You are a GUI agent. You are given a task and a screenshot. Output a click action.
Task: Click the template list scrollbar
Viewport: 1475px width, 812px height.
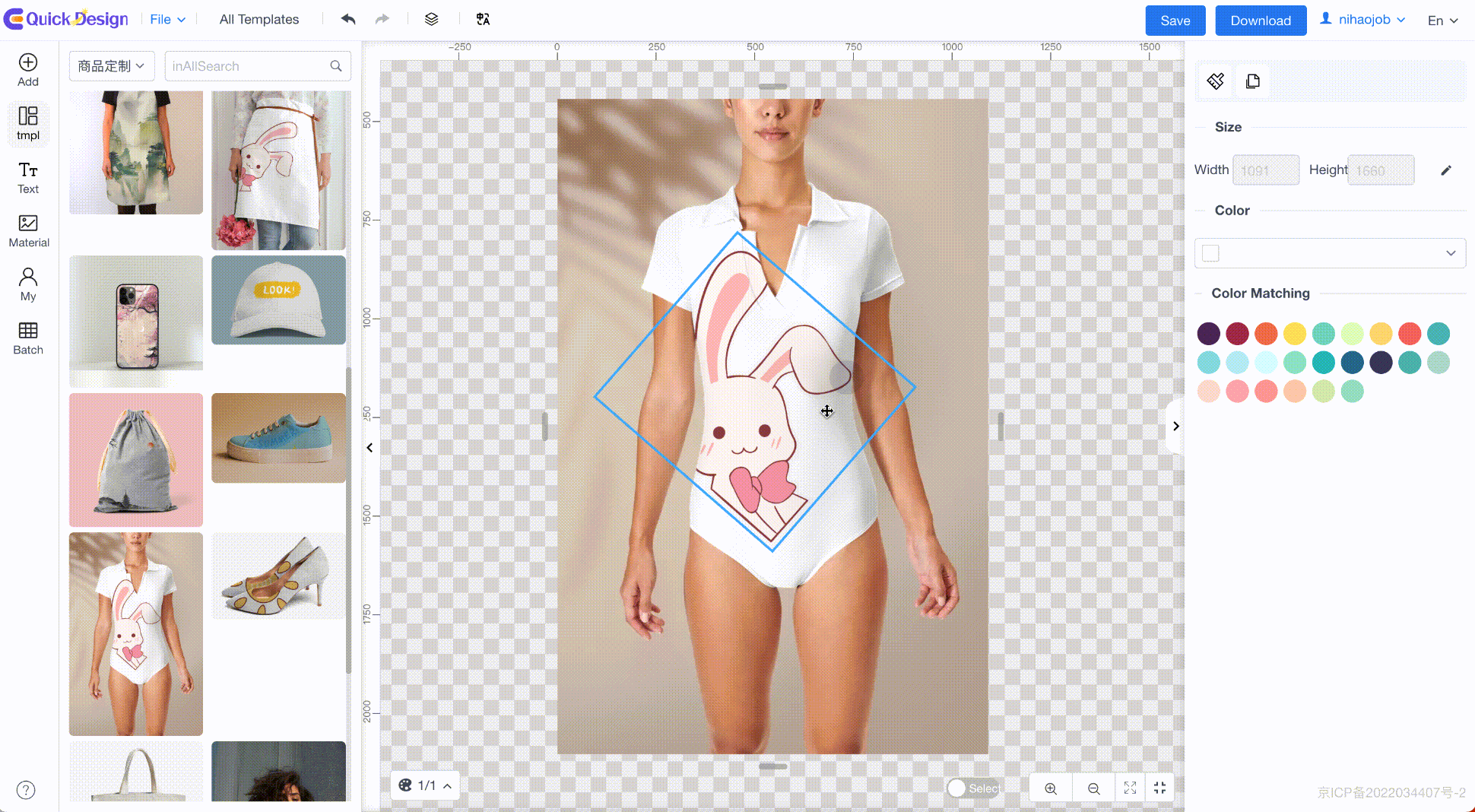tap(349, 521)
